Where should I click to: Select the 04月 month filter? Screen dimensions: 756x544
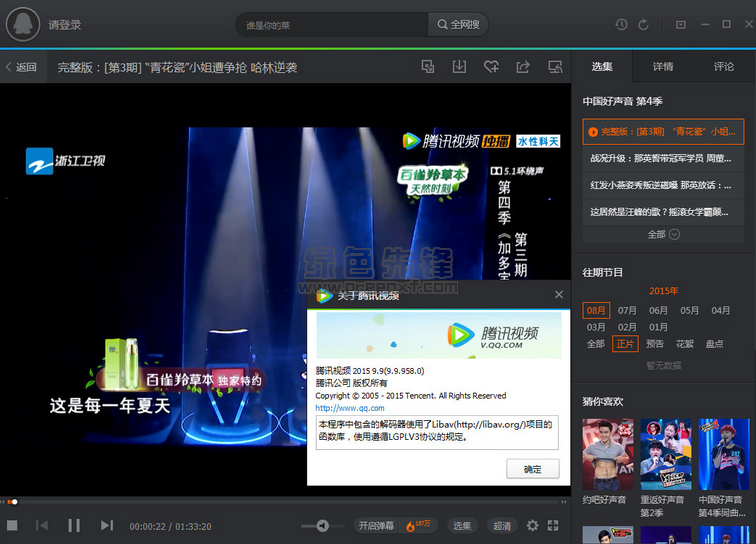(720, 310)
